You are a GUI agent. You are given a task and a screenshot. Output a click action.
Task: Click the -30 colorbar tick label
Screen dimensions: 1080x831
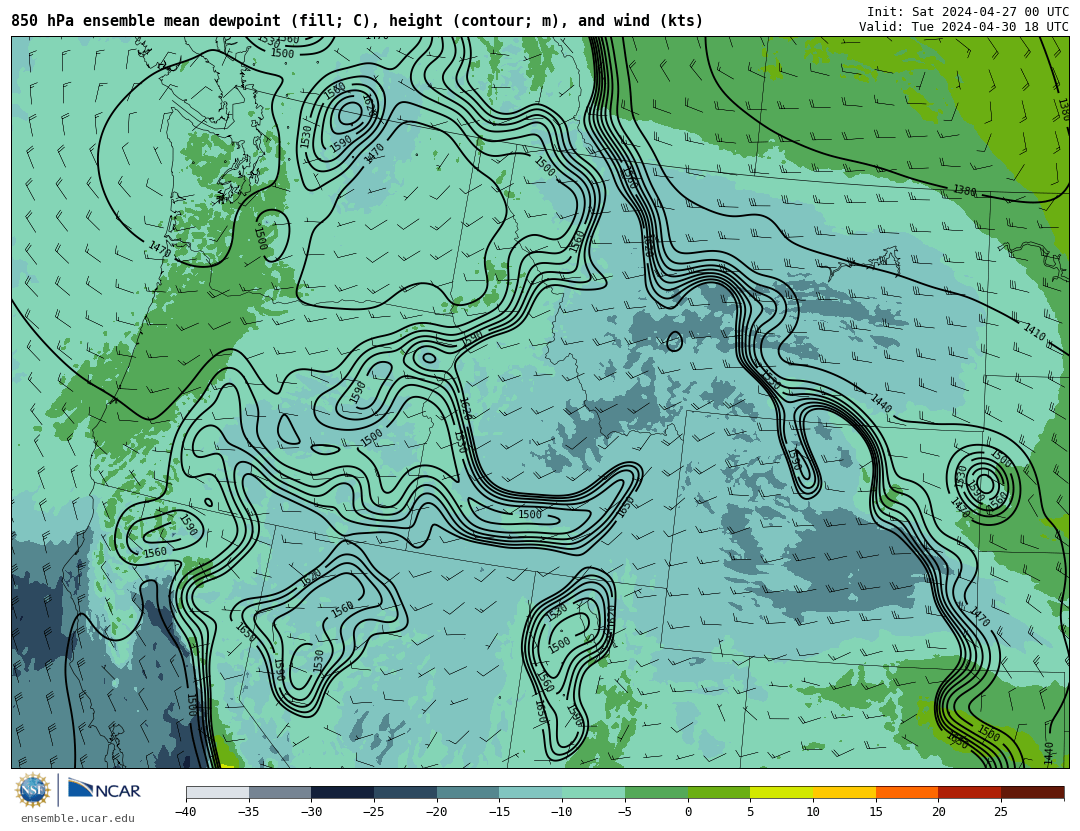[x=311, y=812]
